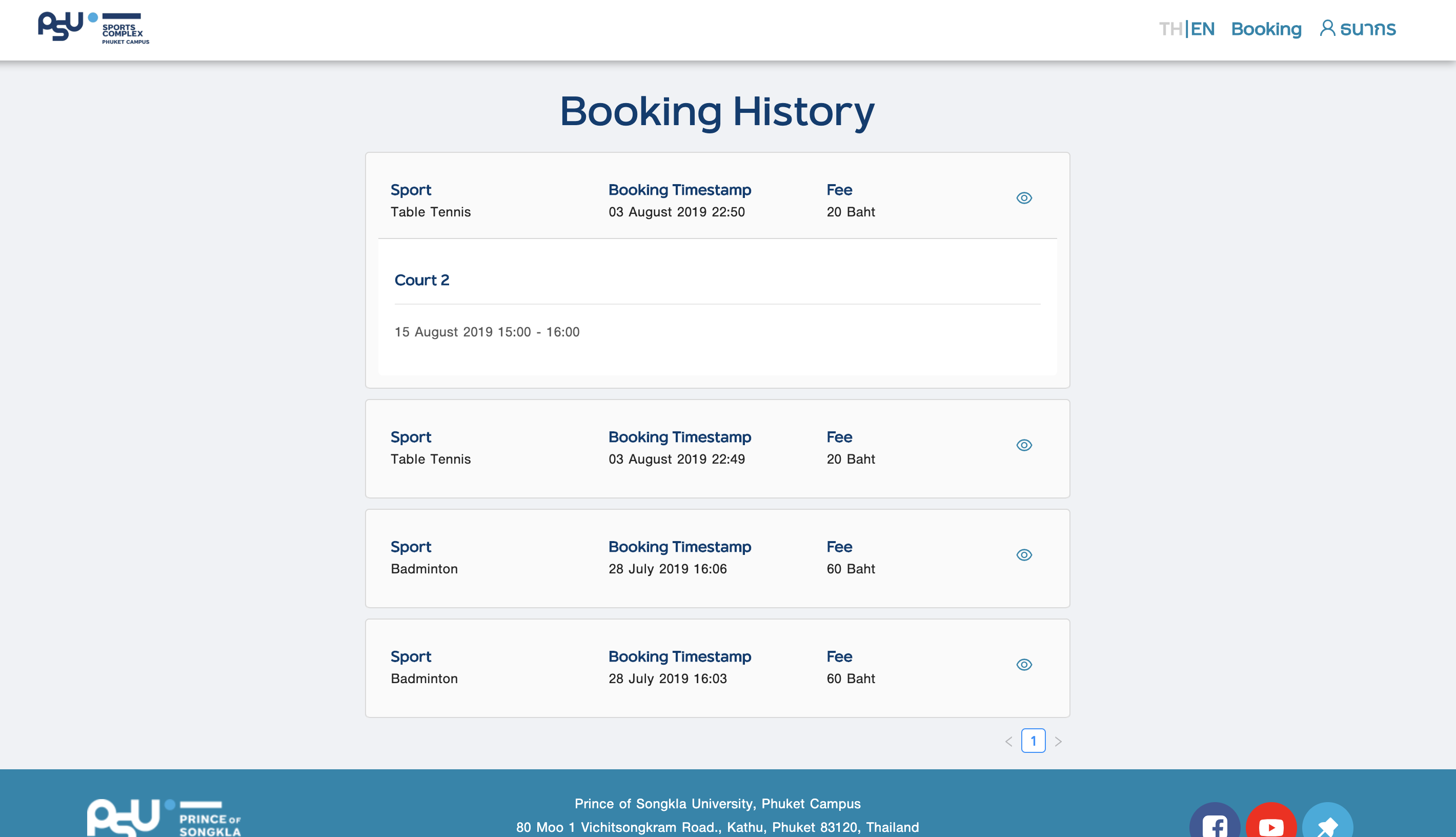Click the PSU Sports Complex logo
Screen dimensions: 1456x837
pos(94,28)
